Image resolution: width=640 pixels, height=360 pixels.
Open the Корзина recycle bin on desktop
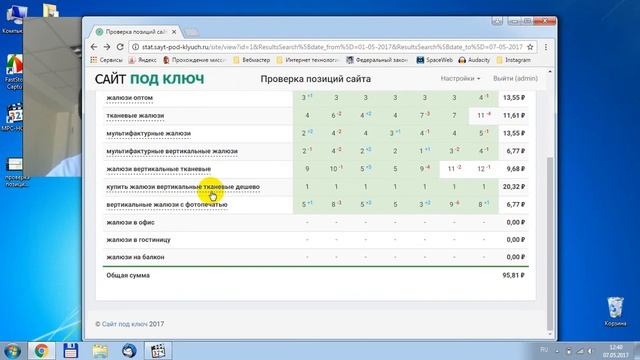(615, 311)
